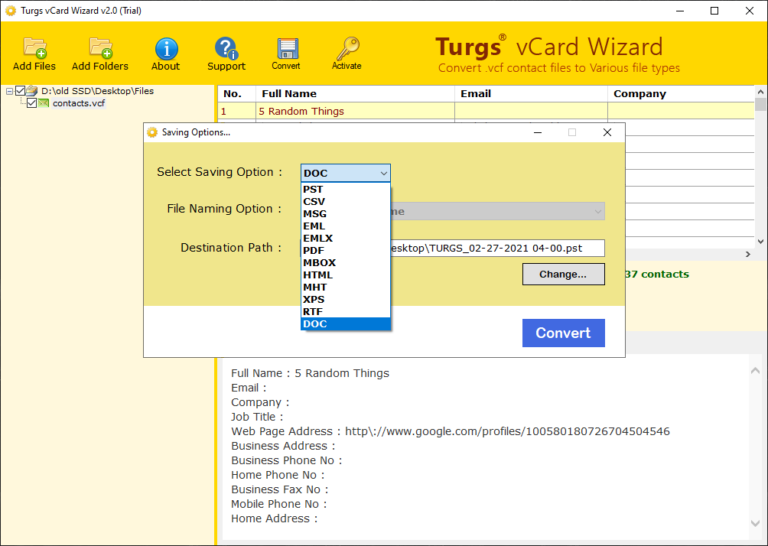
Task: Click the folder icon beside D:\old SSD path
Action: tap(32, 91)
